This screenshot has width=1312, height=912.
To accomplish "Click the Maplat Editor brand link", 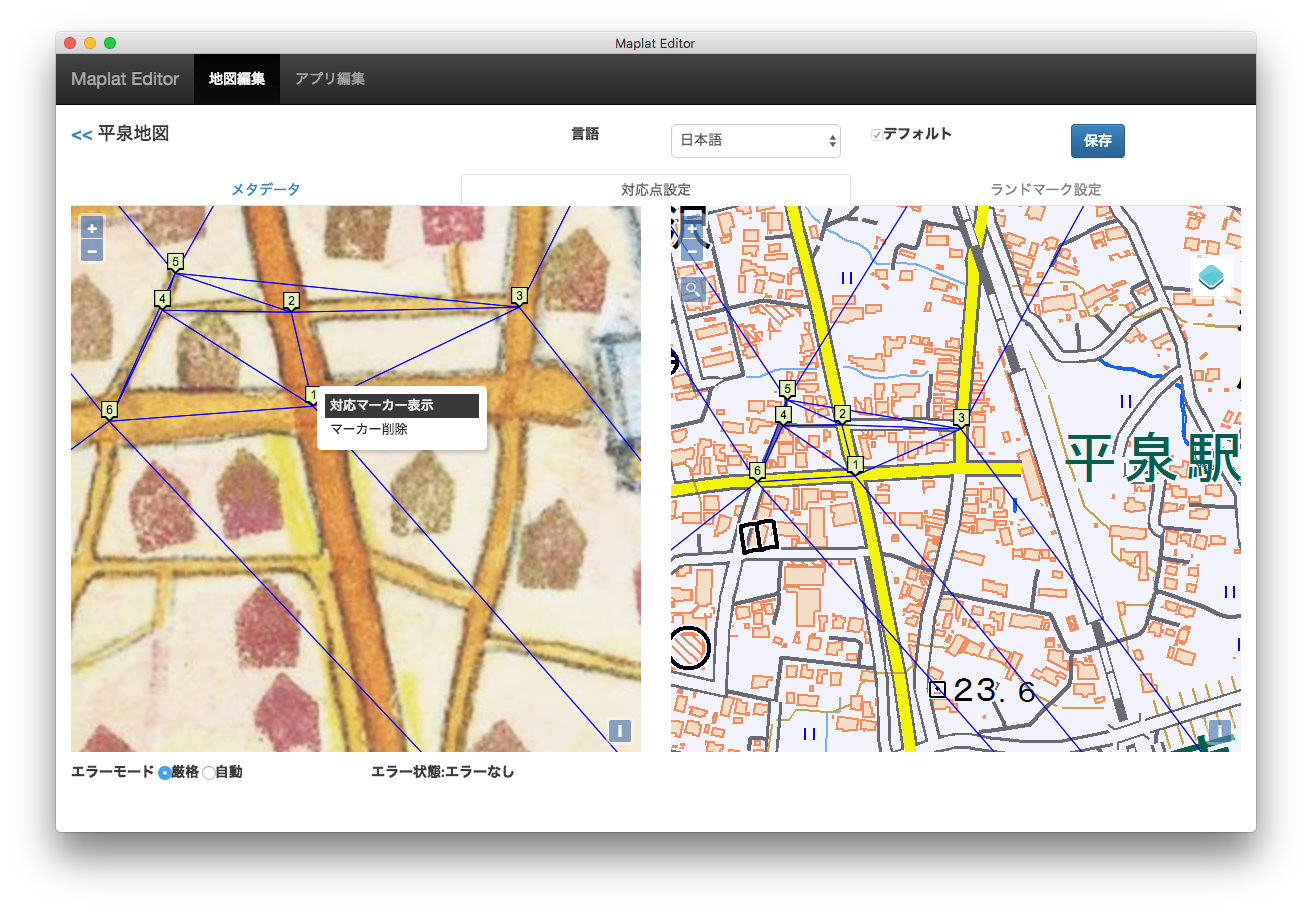I will 125,79.
